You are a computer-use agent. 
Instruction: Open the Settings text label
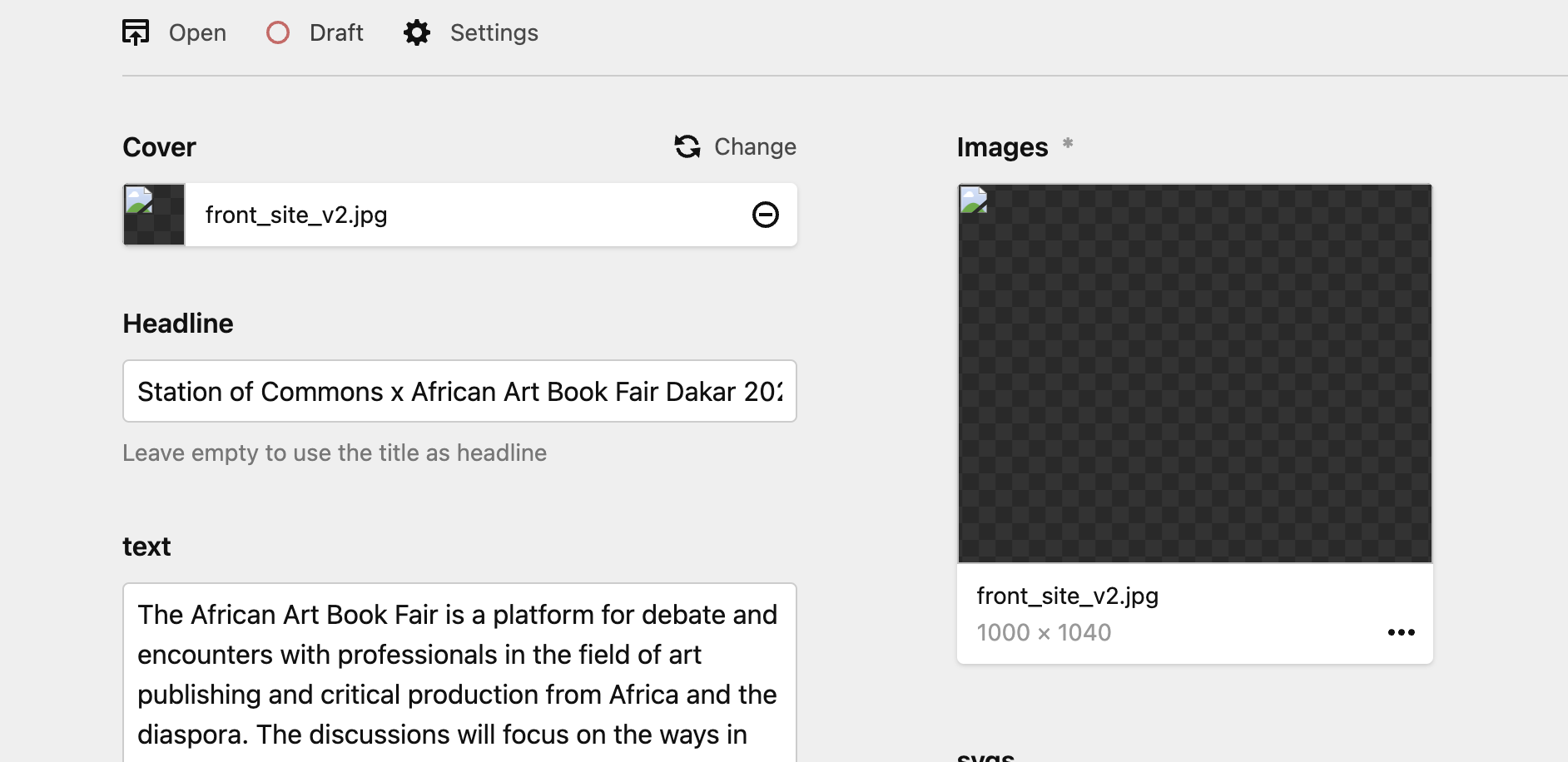494,33
